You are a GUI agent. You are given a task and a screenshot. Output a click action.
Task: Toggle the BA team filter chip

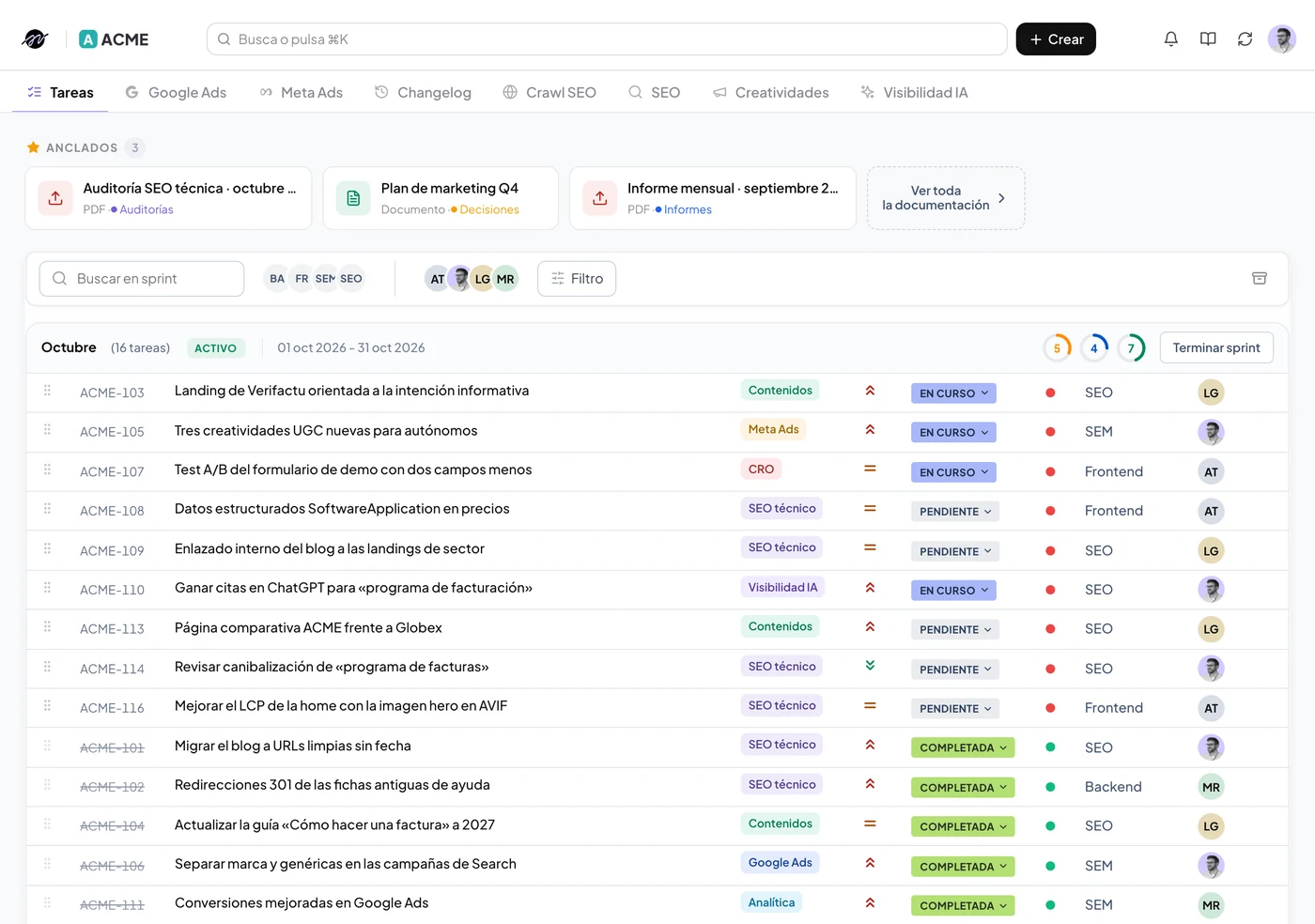coord(277,279)
